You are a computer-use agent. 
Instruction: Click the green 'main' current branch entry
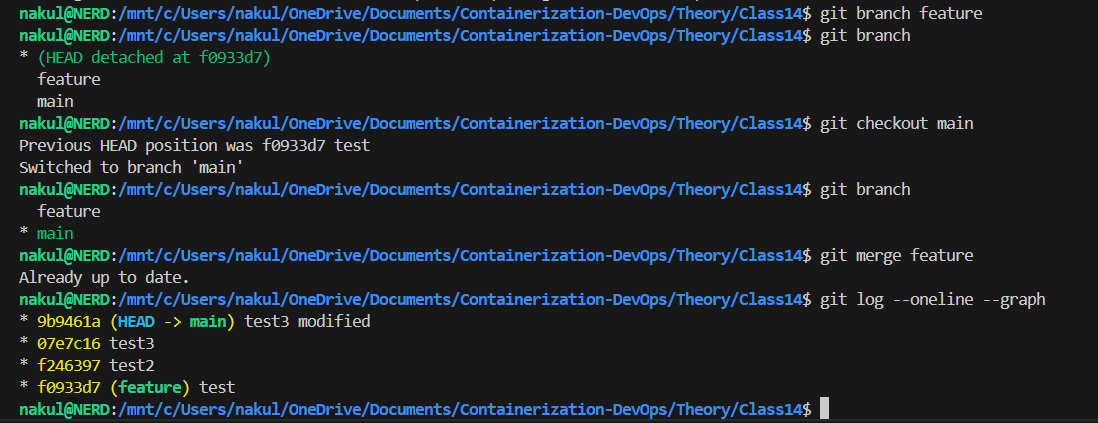pyautogui.click(x=55, y=234)
